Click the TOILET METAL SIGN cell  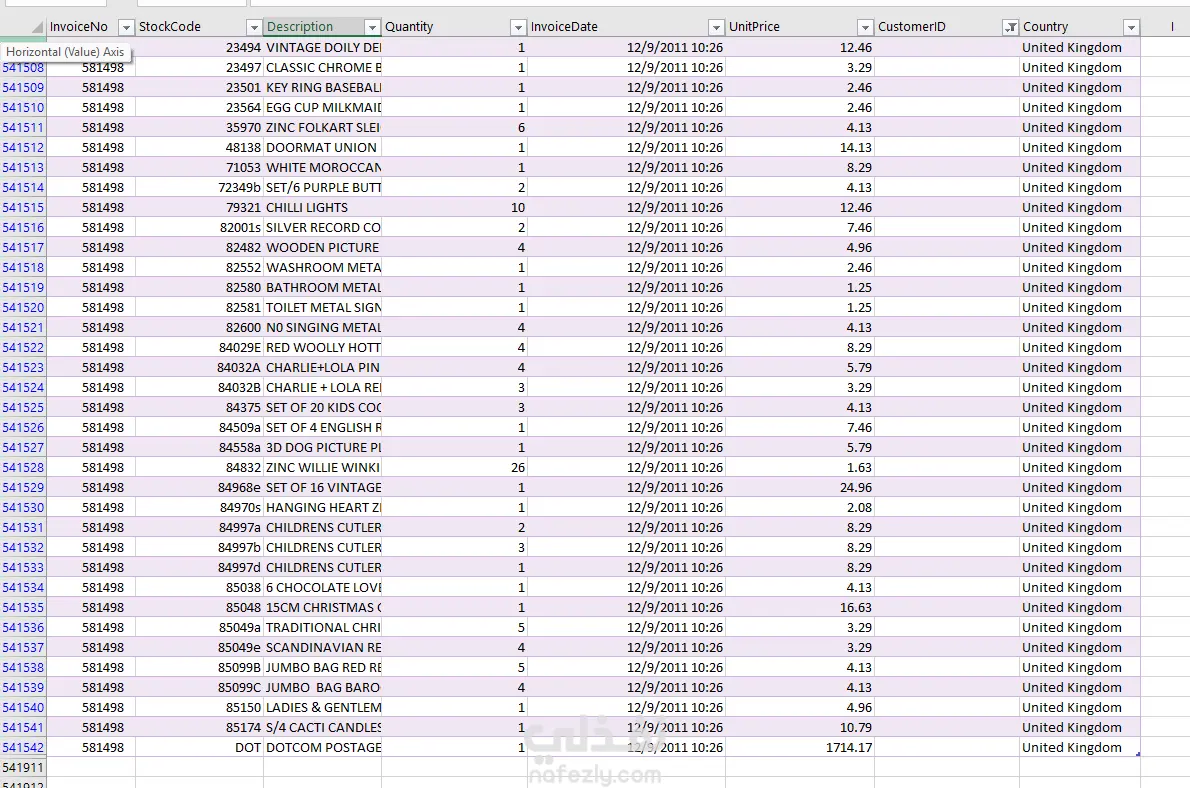point(323,307)
